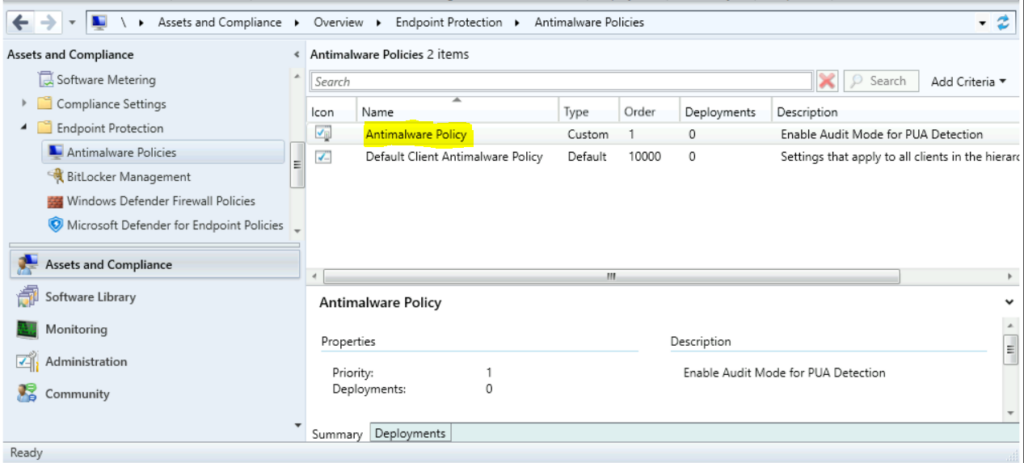1024x463 pixels.
Task: Click the Windows Defender Firewall Policies icon
Action: (x=56, y=201)
